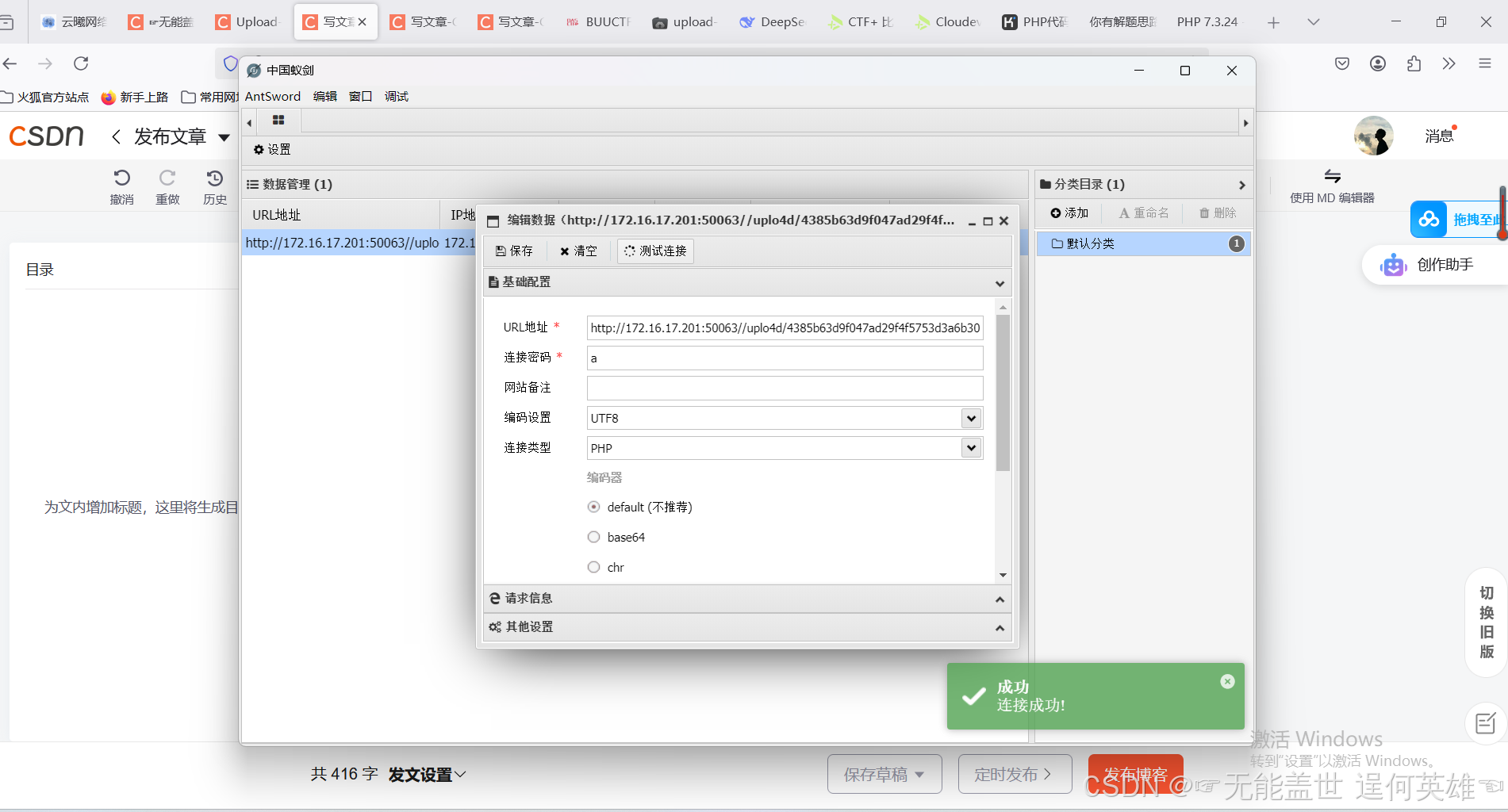Test the connection with 测试连接 button
This screenshot has width=1508, height=812.
click(655, 251)
